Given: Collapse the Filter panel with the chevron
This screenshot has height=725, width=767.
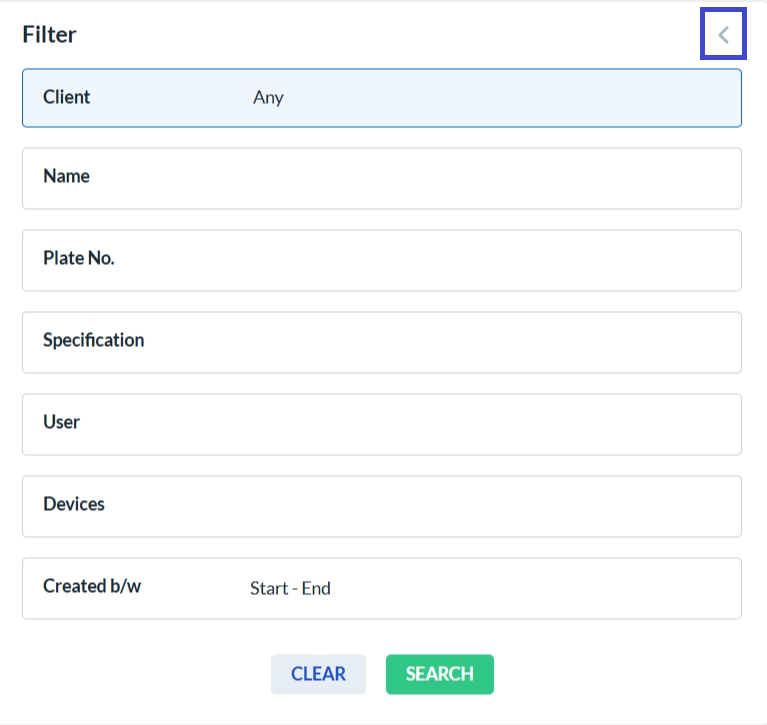Looking at the screenshot, I should (x=723, y=36).
